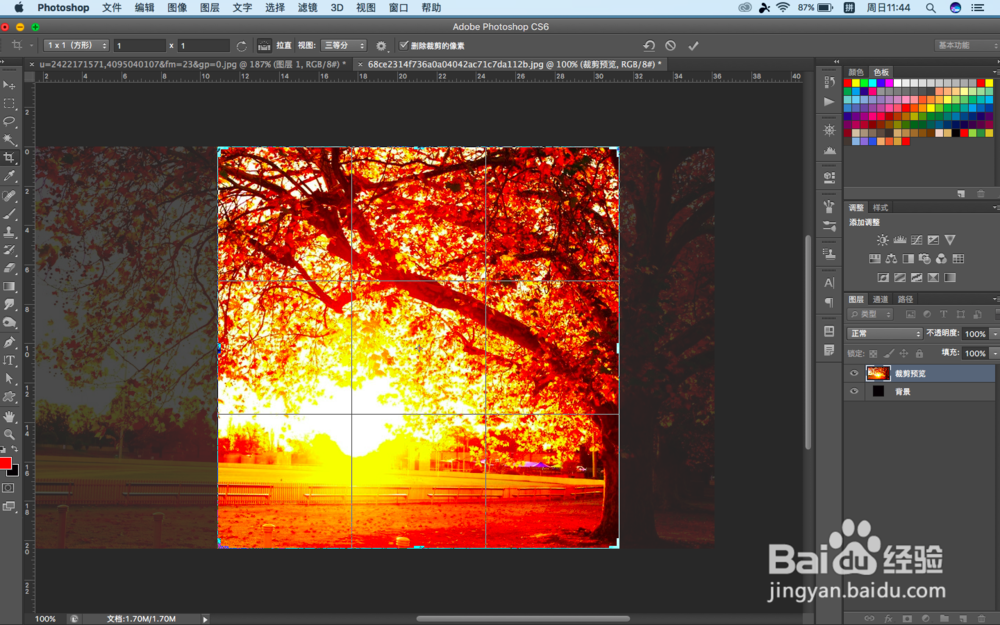
Task: Select the Lasso tool
Action: point(9,121)
